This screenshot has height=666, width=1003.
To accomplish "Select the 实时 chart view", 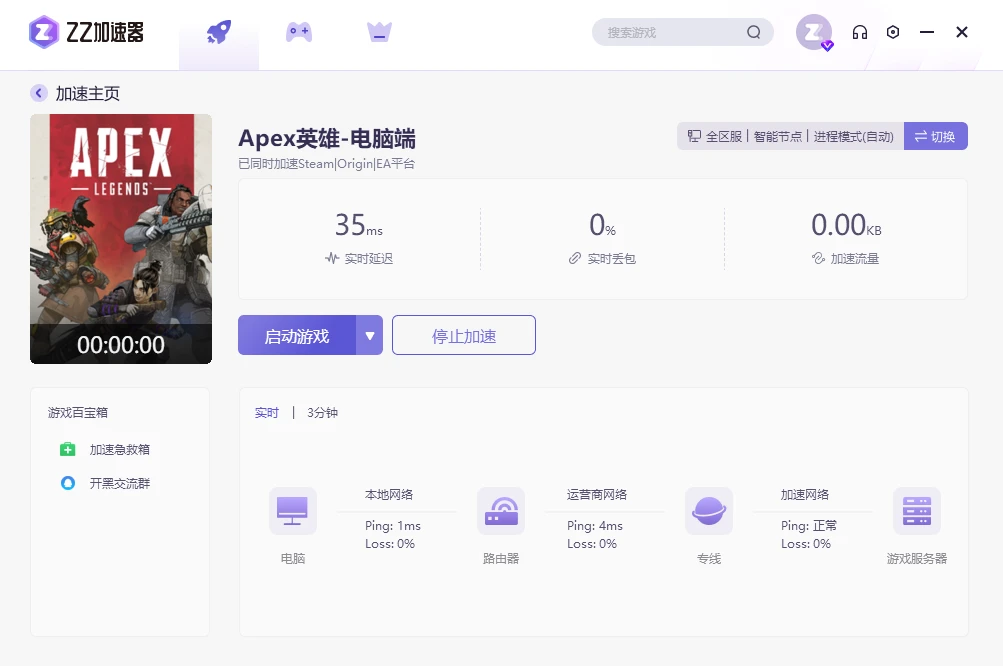I will point(267,413).
